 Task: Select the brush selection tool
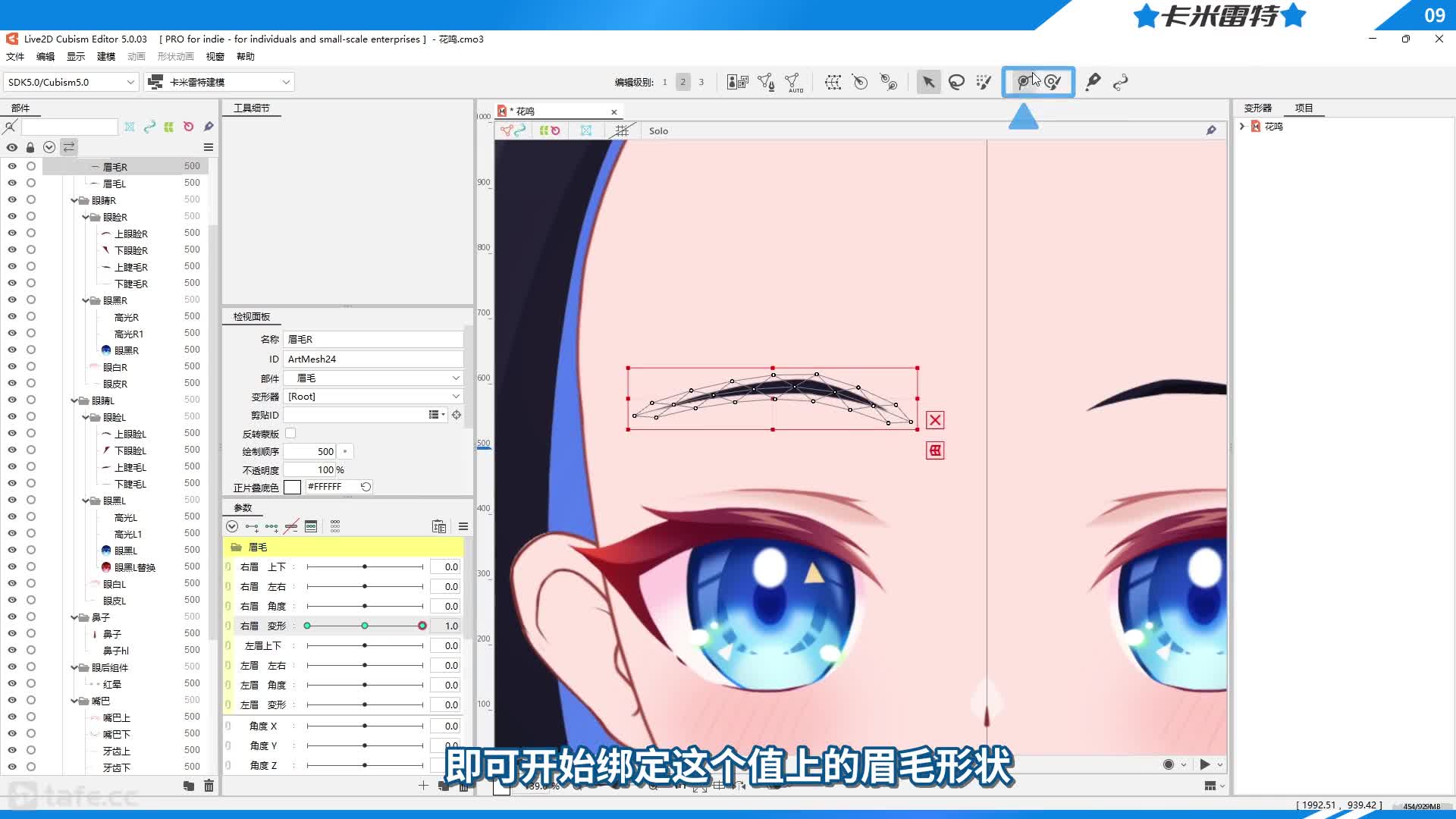tap(984, 82)
